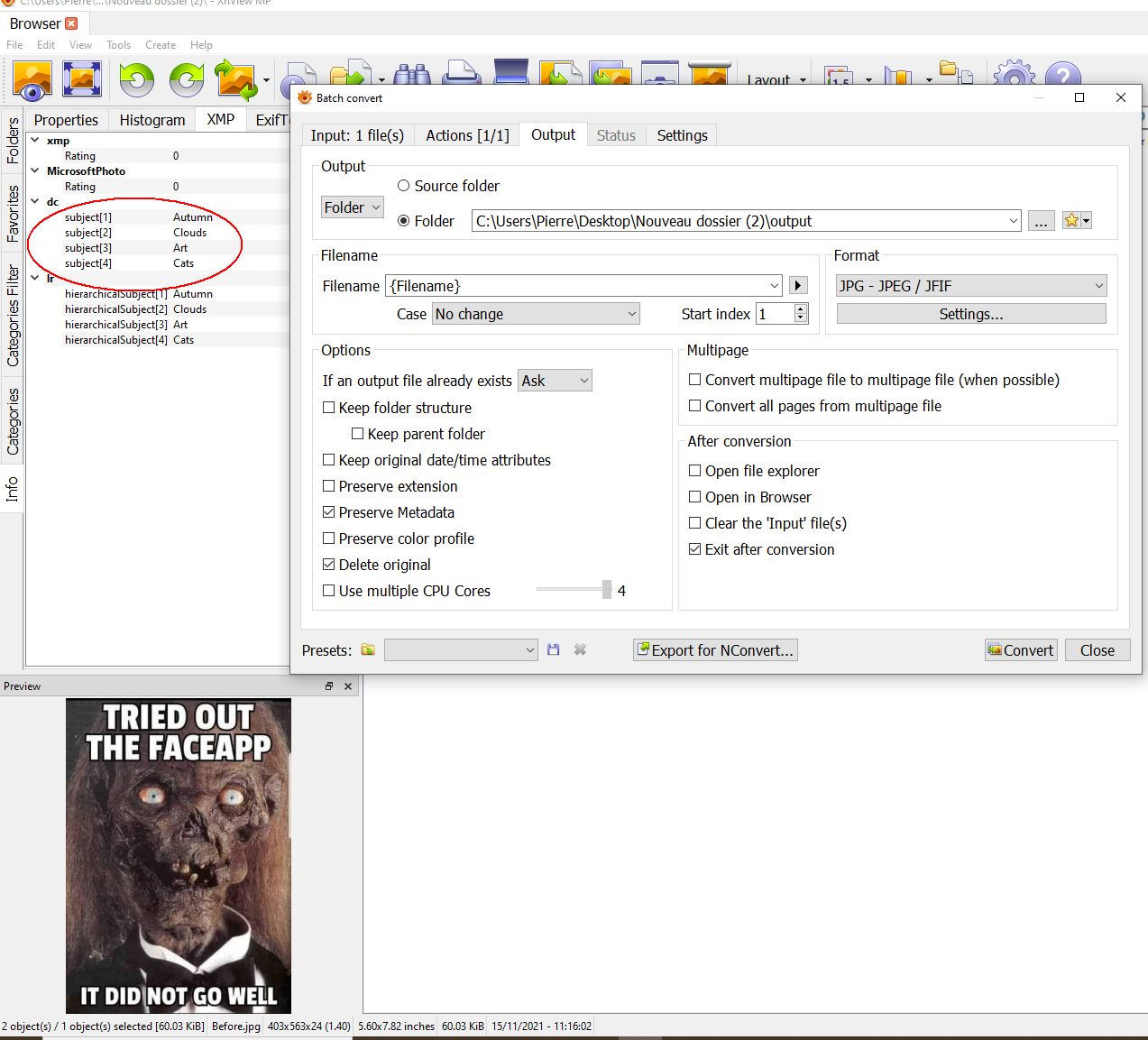Click the FaceApp meme preview image
Viewport: 1148px width, 1040px height.
[179, 856]
